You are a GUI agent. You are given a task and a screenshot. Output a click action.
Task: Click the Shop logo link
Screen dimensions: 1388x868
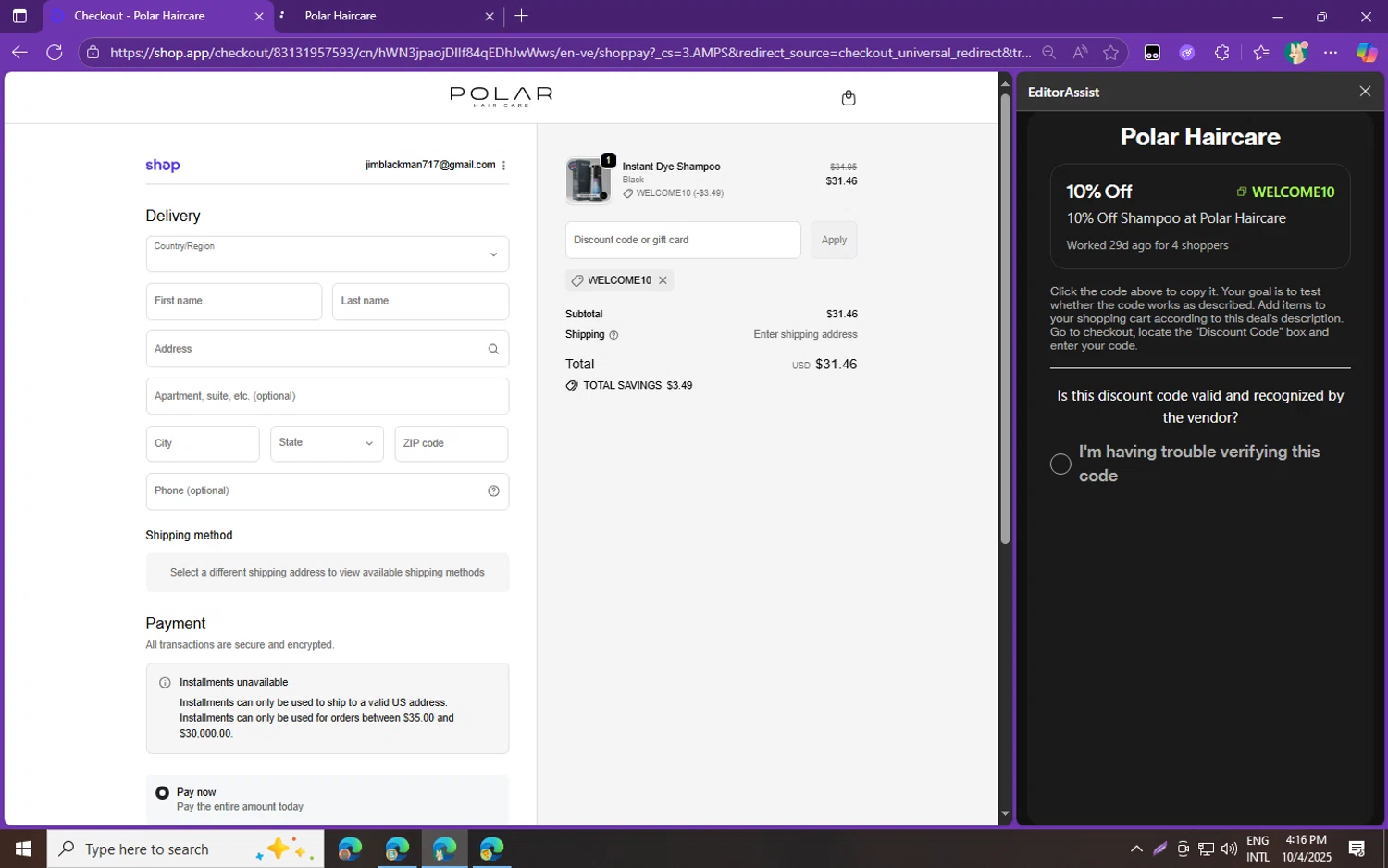point(163,166)
